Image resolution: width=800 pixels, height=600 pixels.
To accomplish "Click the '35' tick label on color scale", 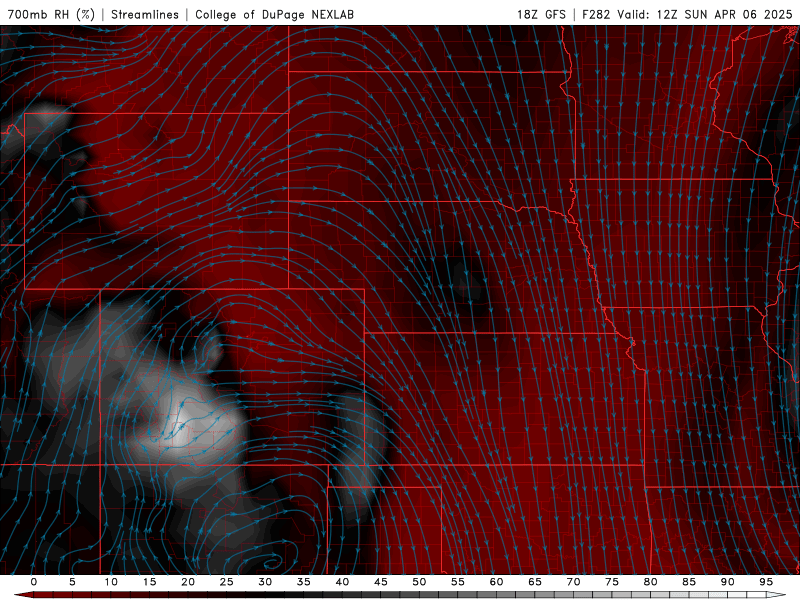I will (x=304, y=582).
